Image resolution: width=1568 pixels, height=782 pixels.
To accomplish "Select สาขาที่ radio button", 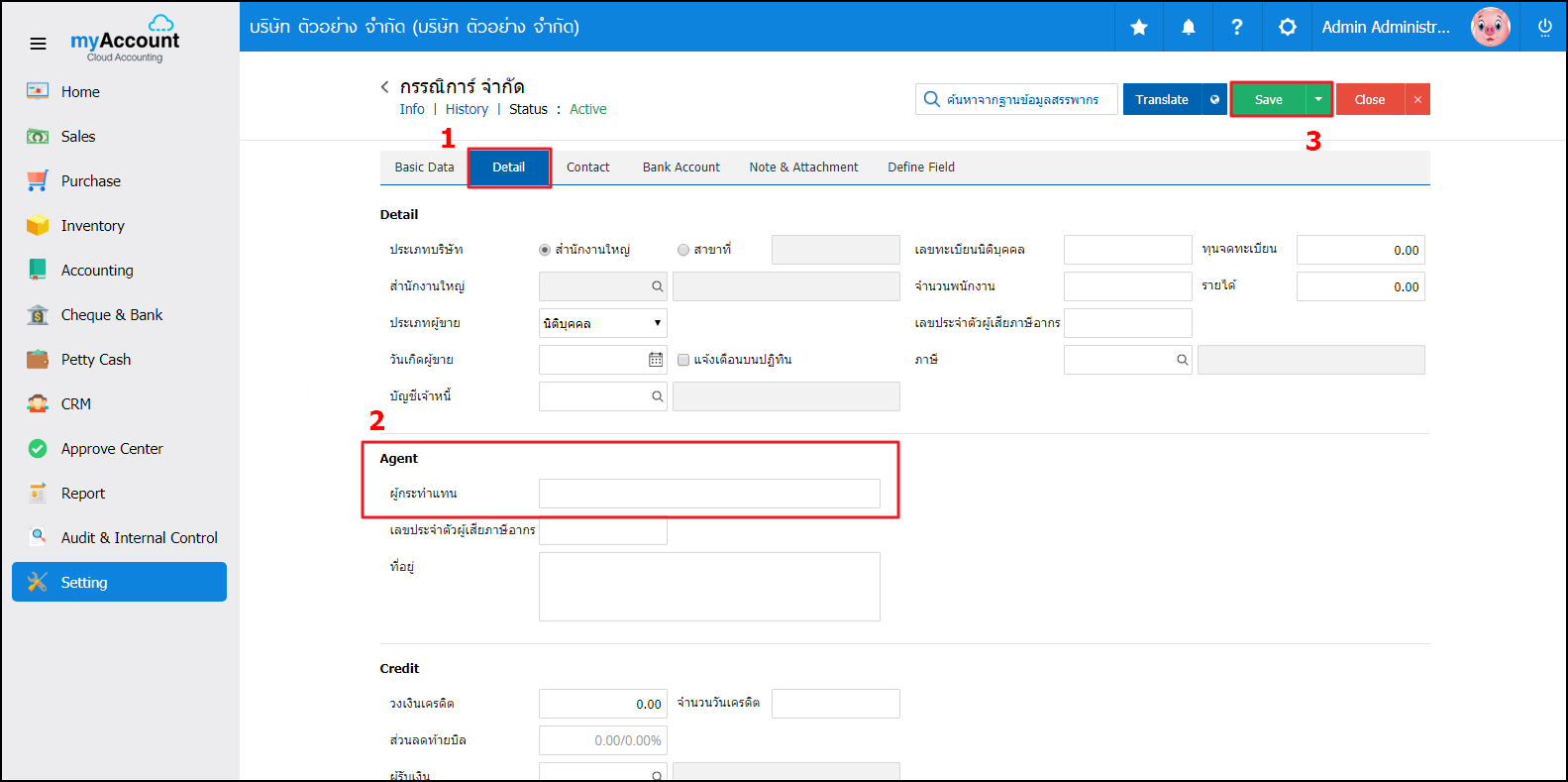I will point(683,250).
